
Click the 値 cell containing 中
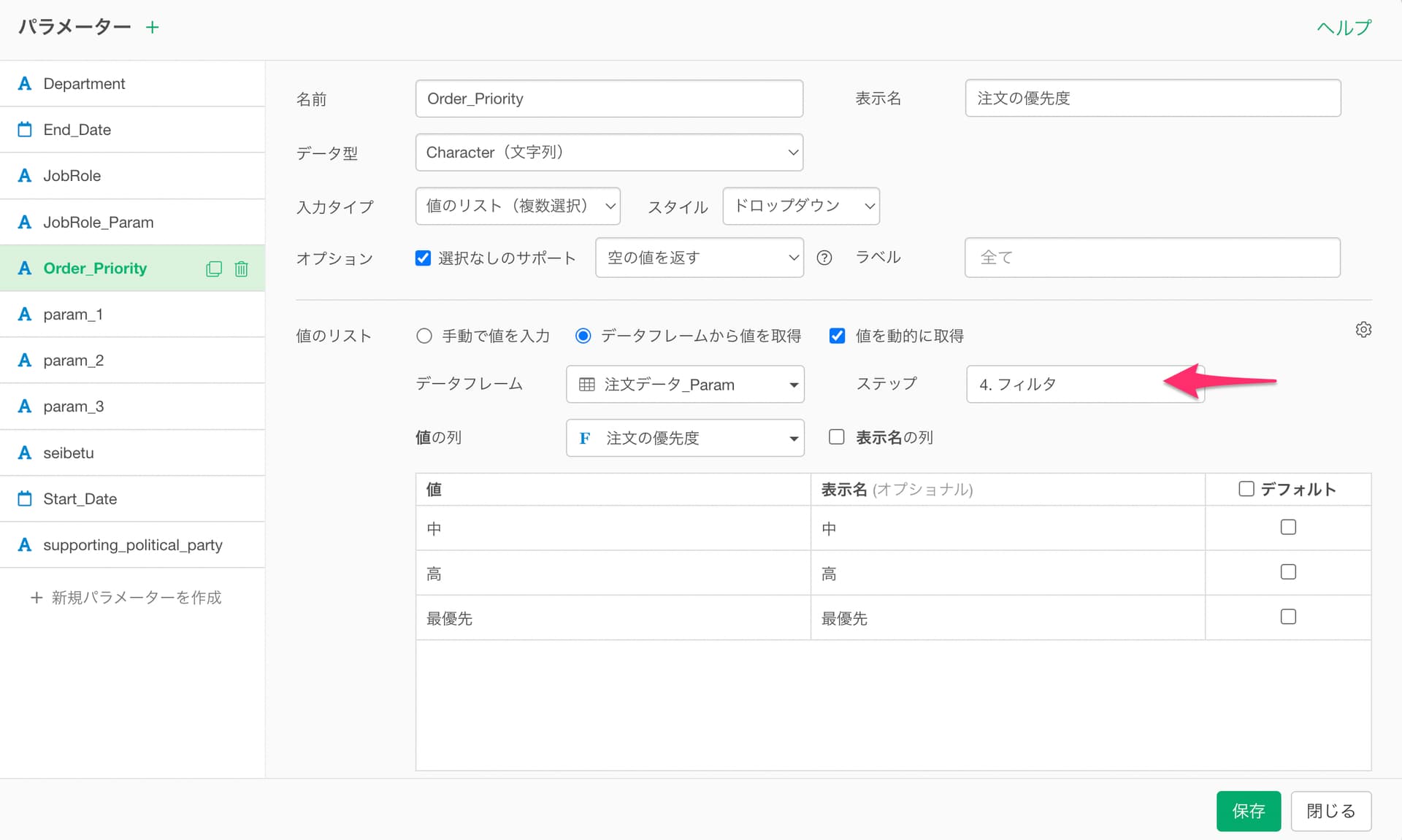tap(613, 528)
